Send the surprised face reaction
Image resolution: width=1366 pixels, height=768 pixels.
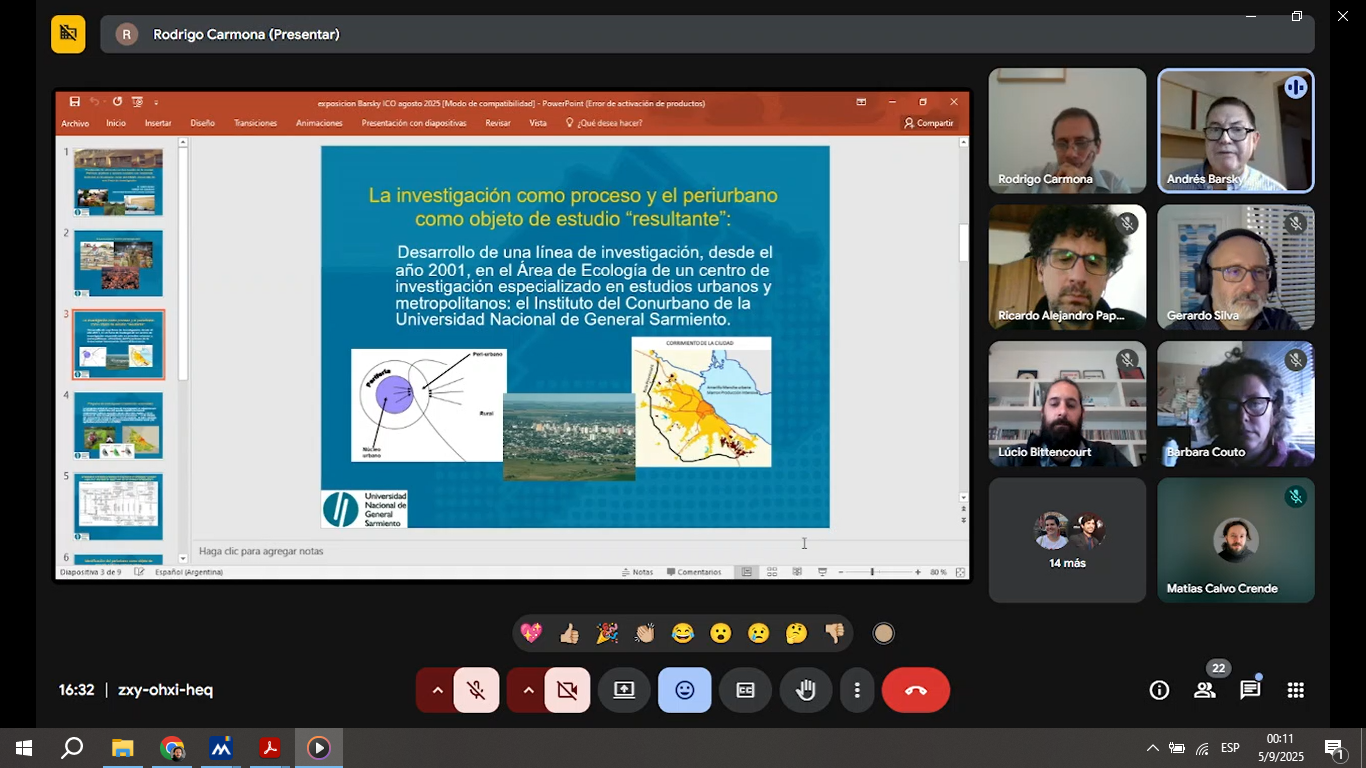[721, 633]
